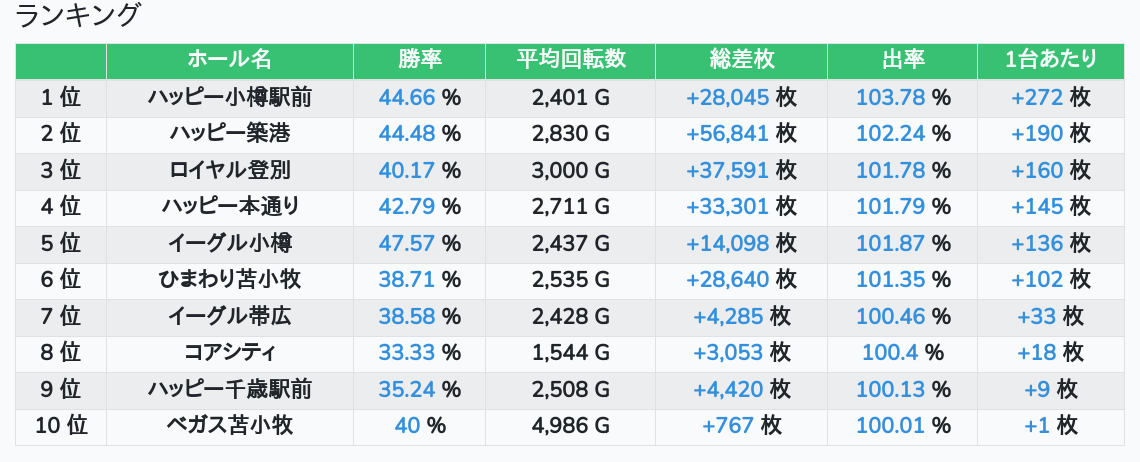Screen dimensions: 1140x462
Task: Select the 47.57 win rate value
Action: tap(407, 243)
